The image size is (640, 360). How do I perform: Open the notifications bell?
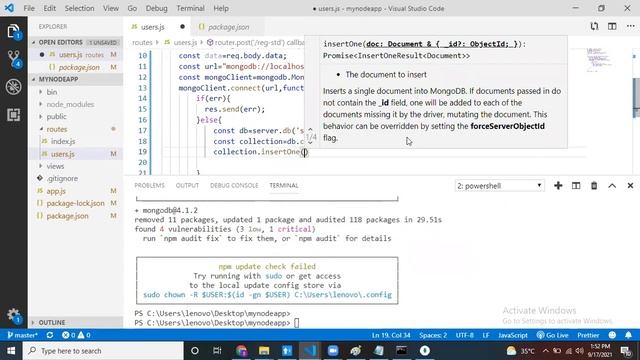(x=629, y=335)
